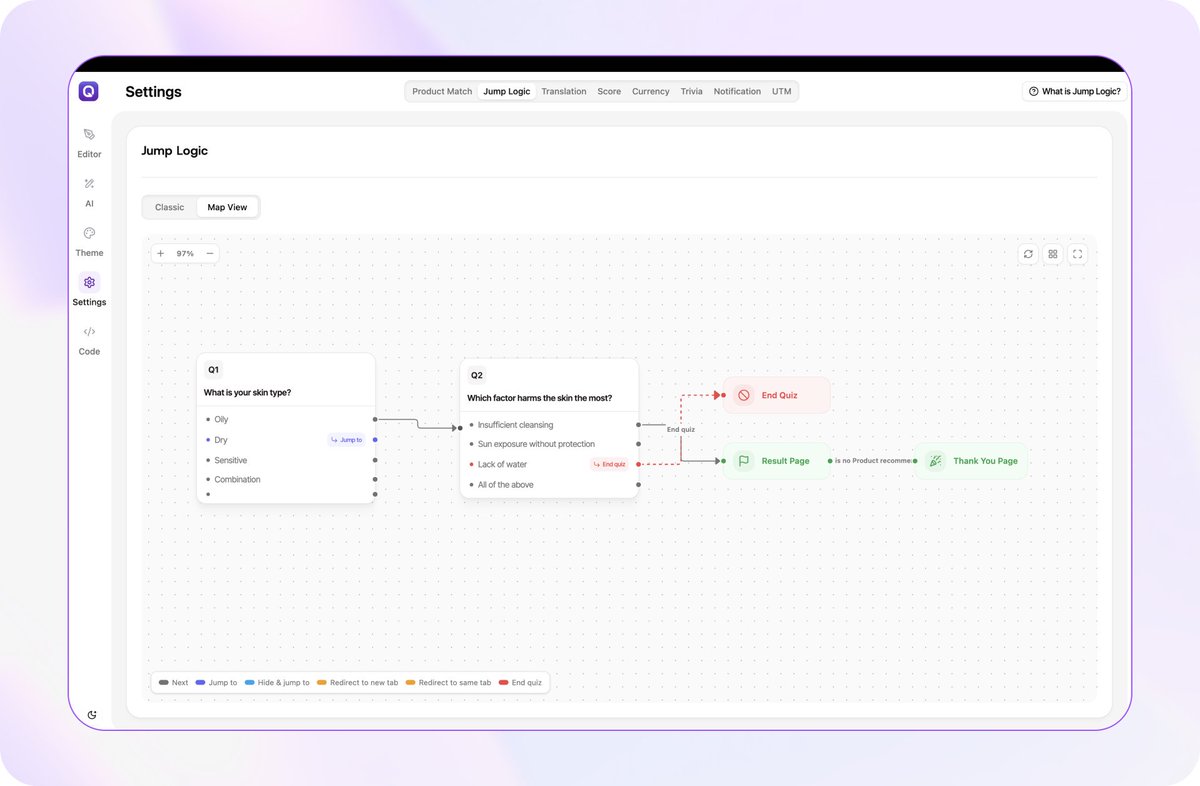Image resolution: width=1200 pixels, height=786 pixels.
Task: Click the Lack of water red connector
Action: (x=638, y=464)
